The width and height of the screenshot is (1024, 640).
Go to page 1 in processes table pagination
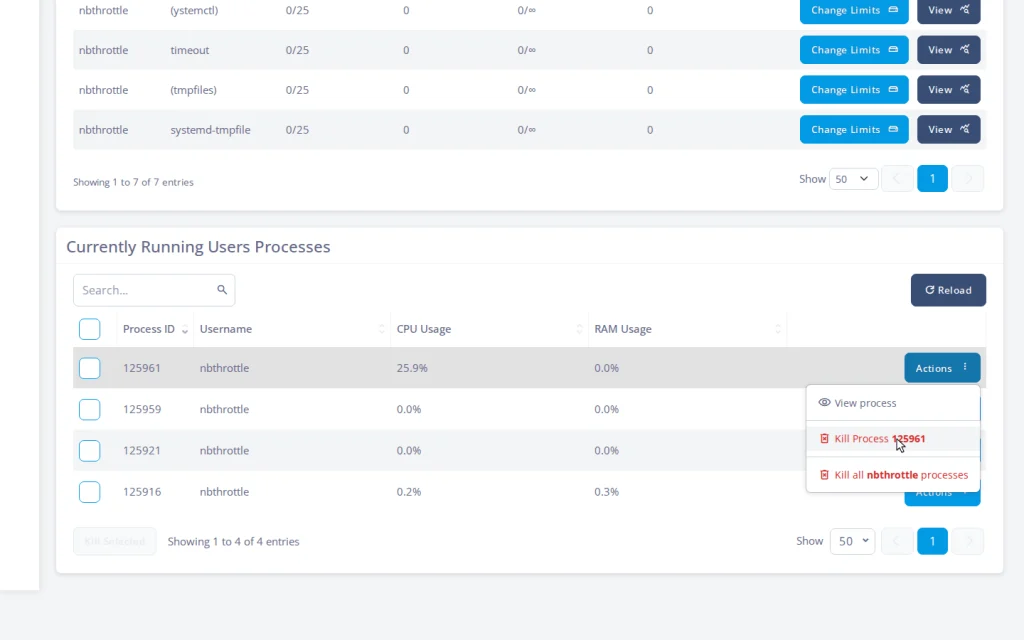[933, 541]
